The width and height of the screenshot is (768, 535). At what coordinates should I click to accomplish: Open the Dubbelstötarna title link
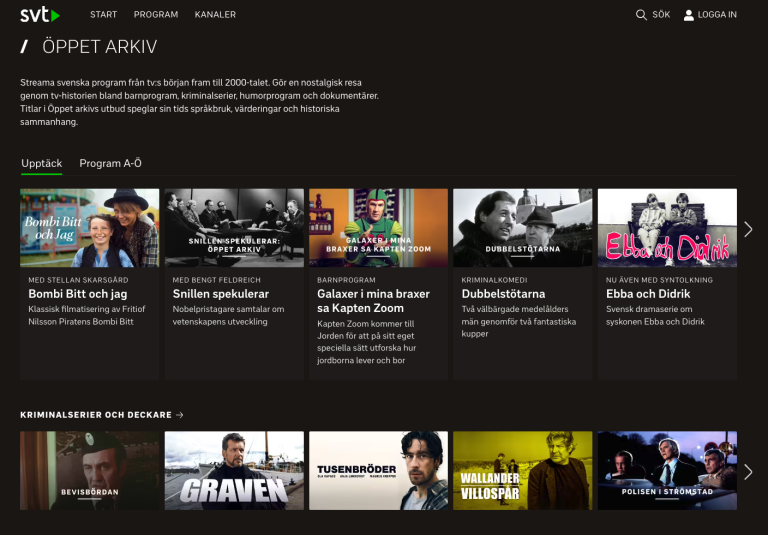coord(503,294)
